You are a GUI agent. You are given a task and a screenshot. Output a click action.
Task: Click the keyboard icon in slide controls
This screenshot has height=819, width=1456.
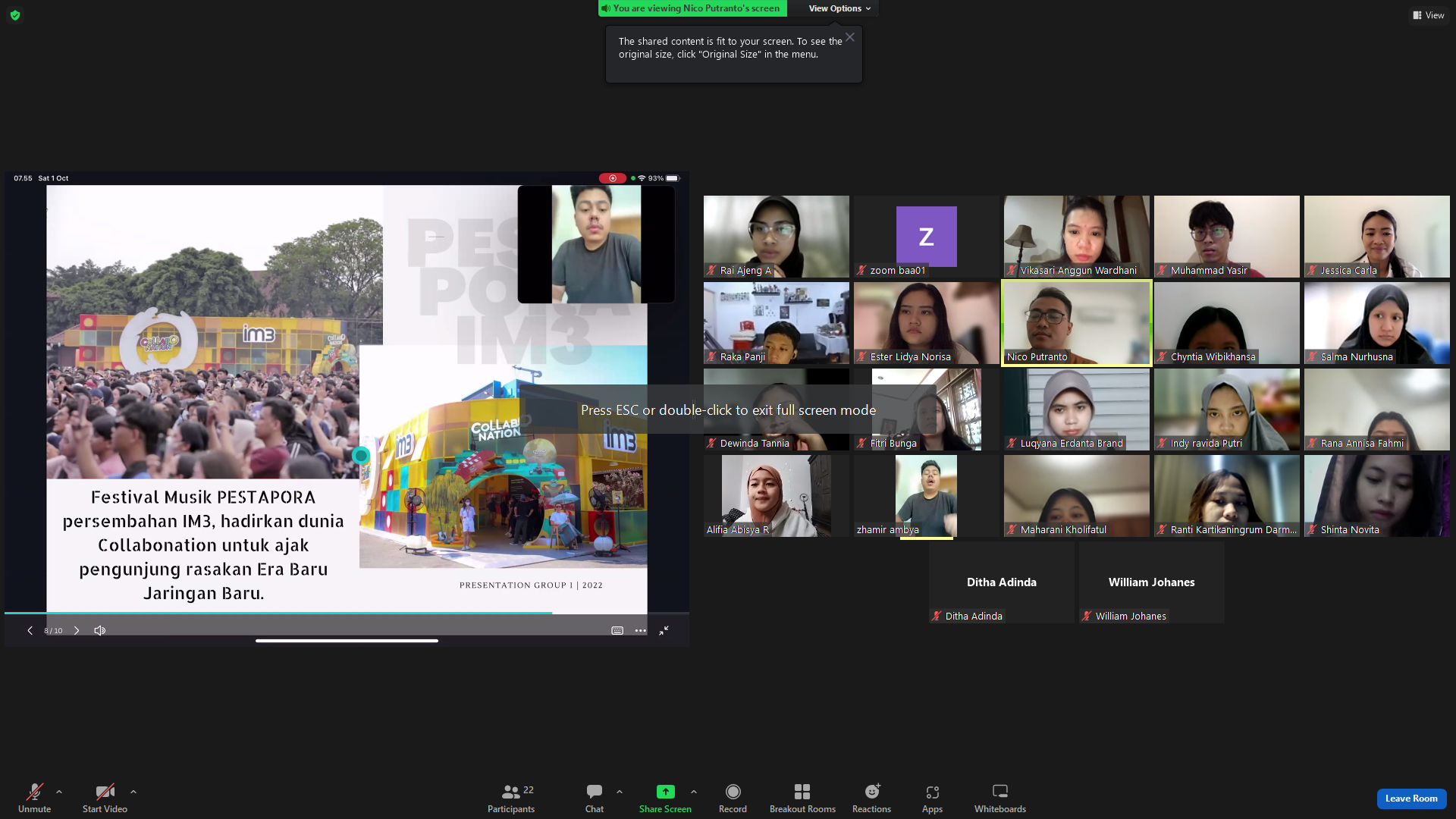(617, 630)
